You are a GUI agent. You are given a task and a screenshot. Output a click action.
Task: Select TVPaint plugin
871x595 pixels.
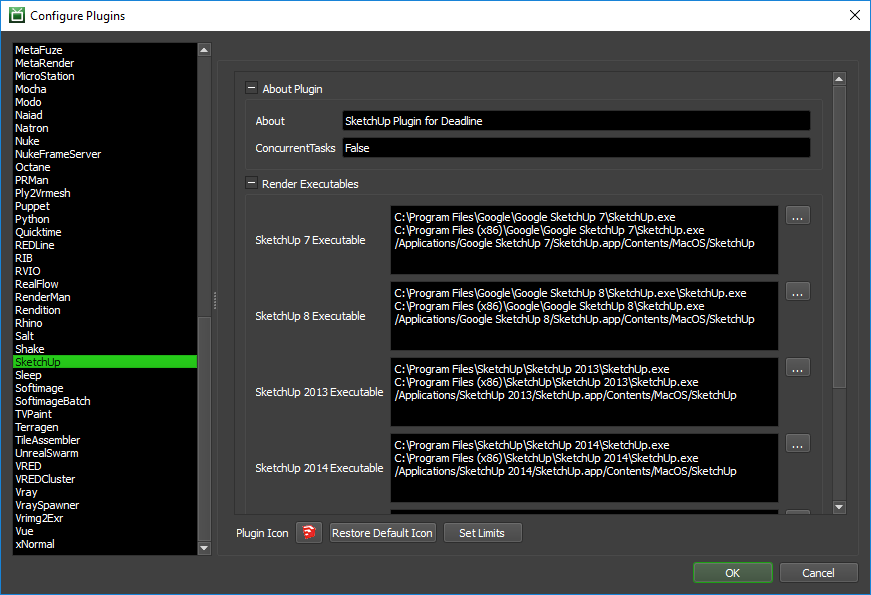pos(105,414)
